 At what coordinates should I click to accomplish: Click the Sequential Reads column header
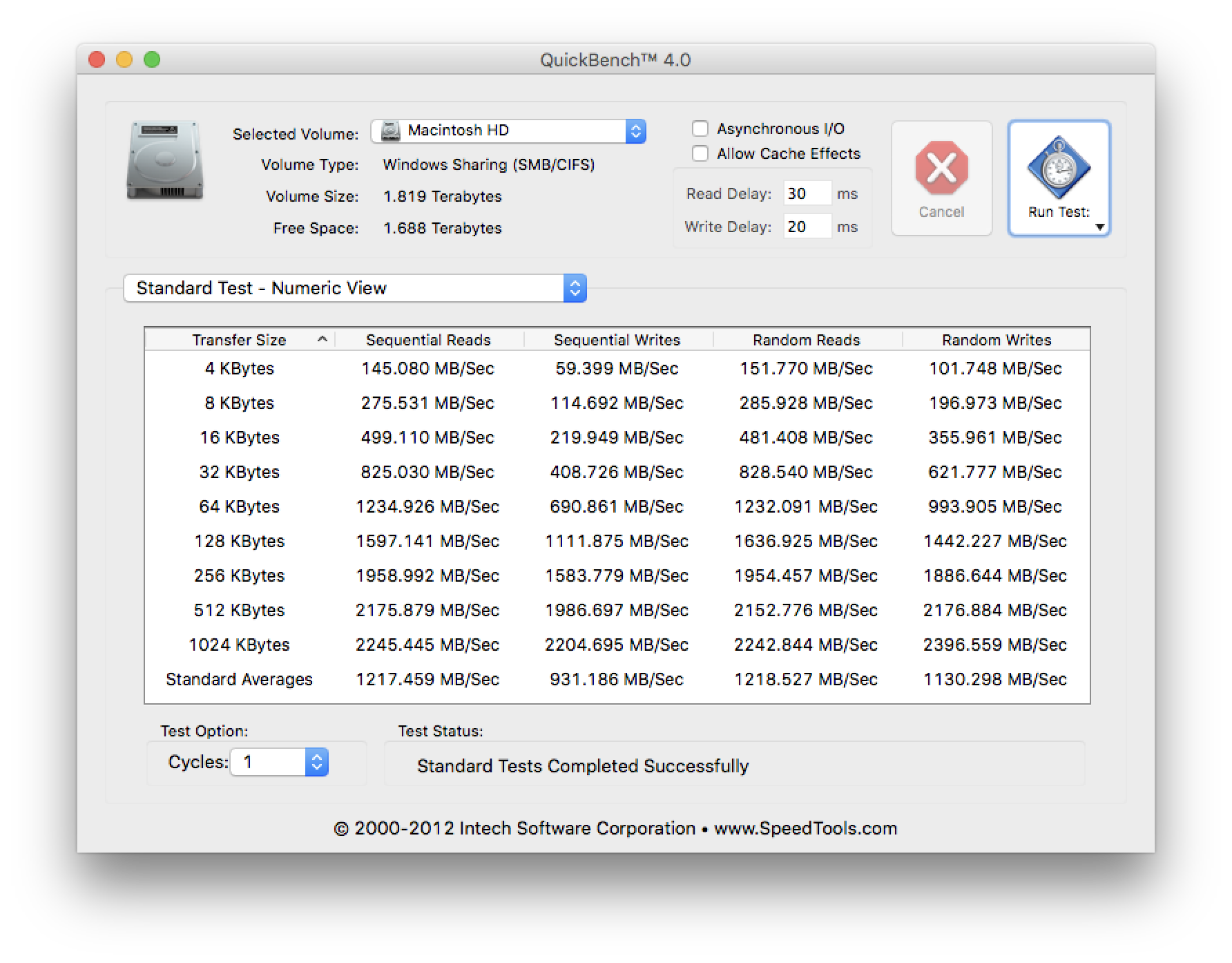coord(428,340)
